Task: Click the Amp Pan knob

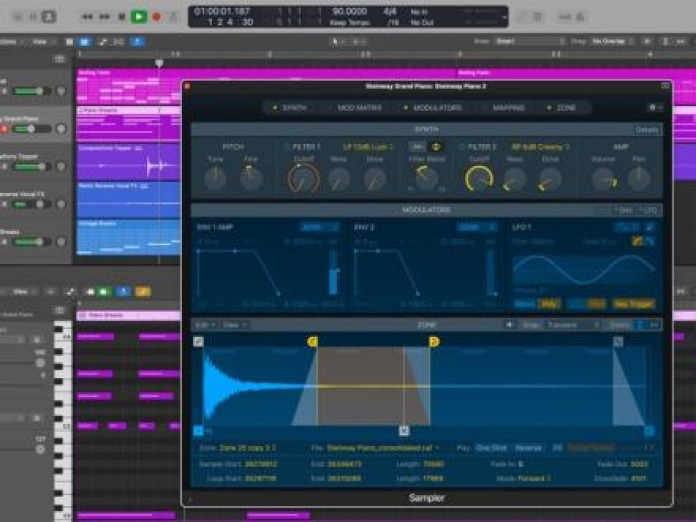Action: tap(639, 178)
